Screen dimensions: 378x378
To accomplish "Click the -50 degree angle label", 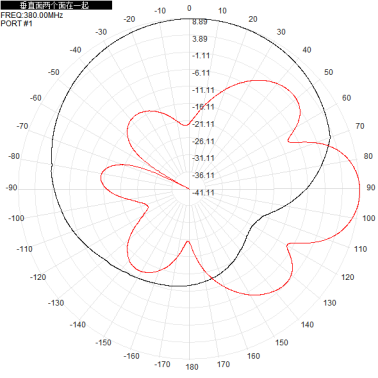I will (53, 72).
